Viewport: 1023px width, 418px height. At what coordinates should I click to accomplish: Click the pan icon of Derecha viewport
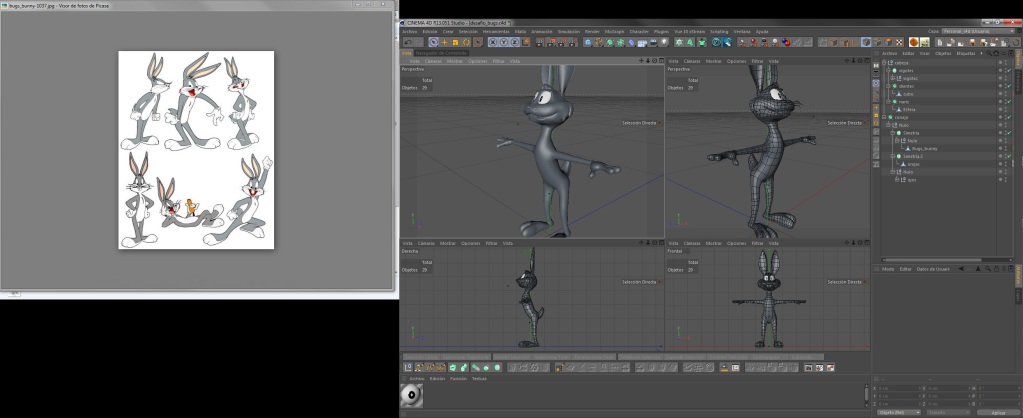(641, 243)
